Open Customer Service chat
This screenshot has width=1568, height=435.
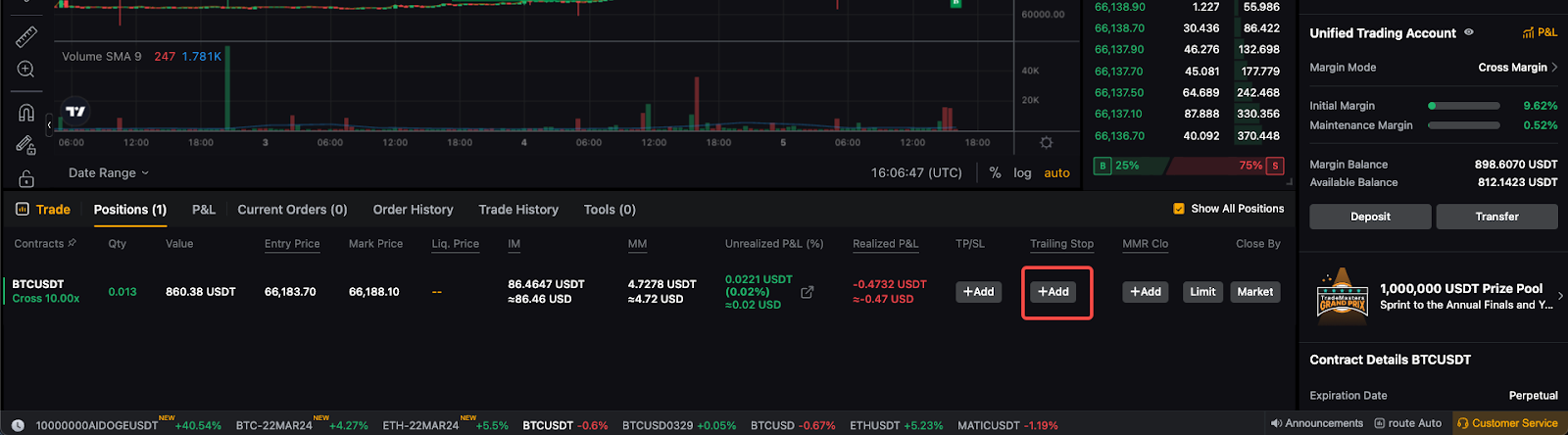click(x=1507, y=423)
